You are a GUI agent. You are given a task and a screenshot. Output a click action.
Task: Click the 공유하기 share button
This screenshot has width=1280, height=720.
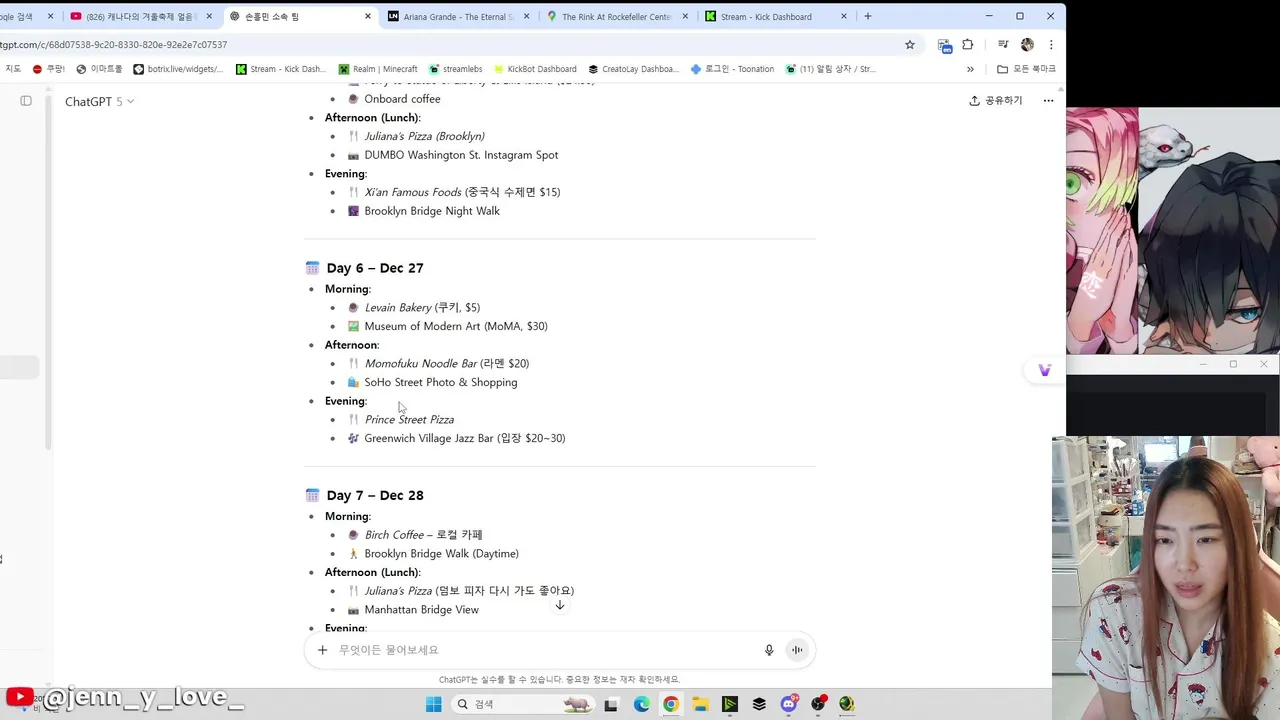[x=995, y=101]
